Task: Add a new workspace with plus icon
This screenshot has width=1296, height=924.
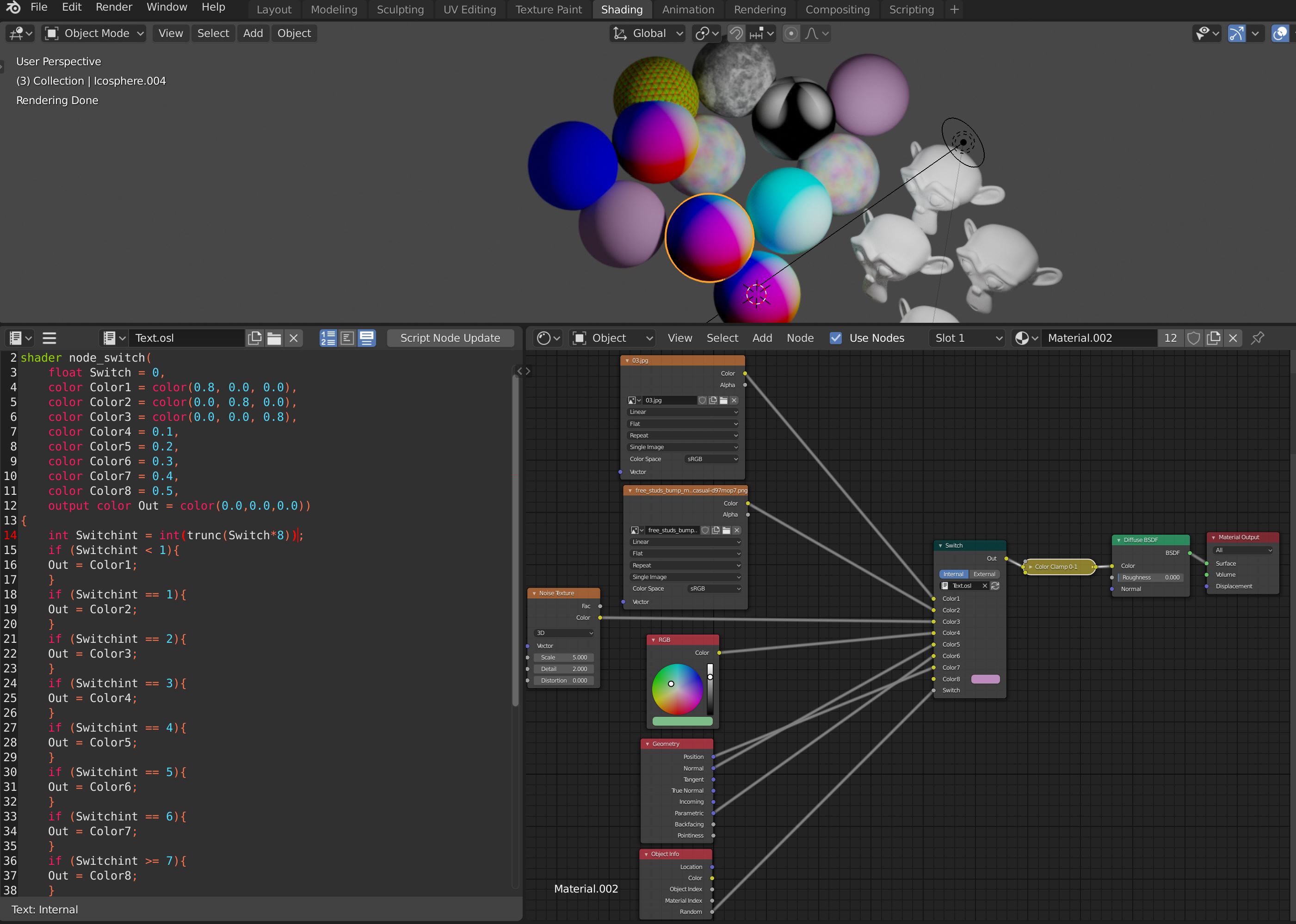Action: pos(955,10)
